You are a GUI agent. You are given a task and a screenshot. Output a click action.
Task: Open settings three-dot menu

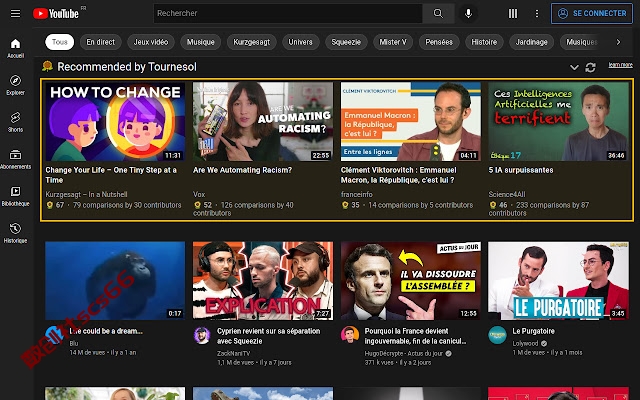pos(537,13)
